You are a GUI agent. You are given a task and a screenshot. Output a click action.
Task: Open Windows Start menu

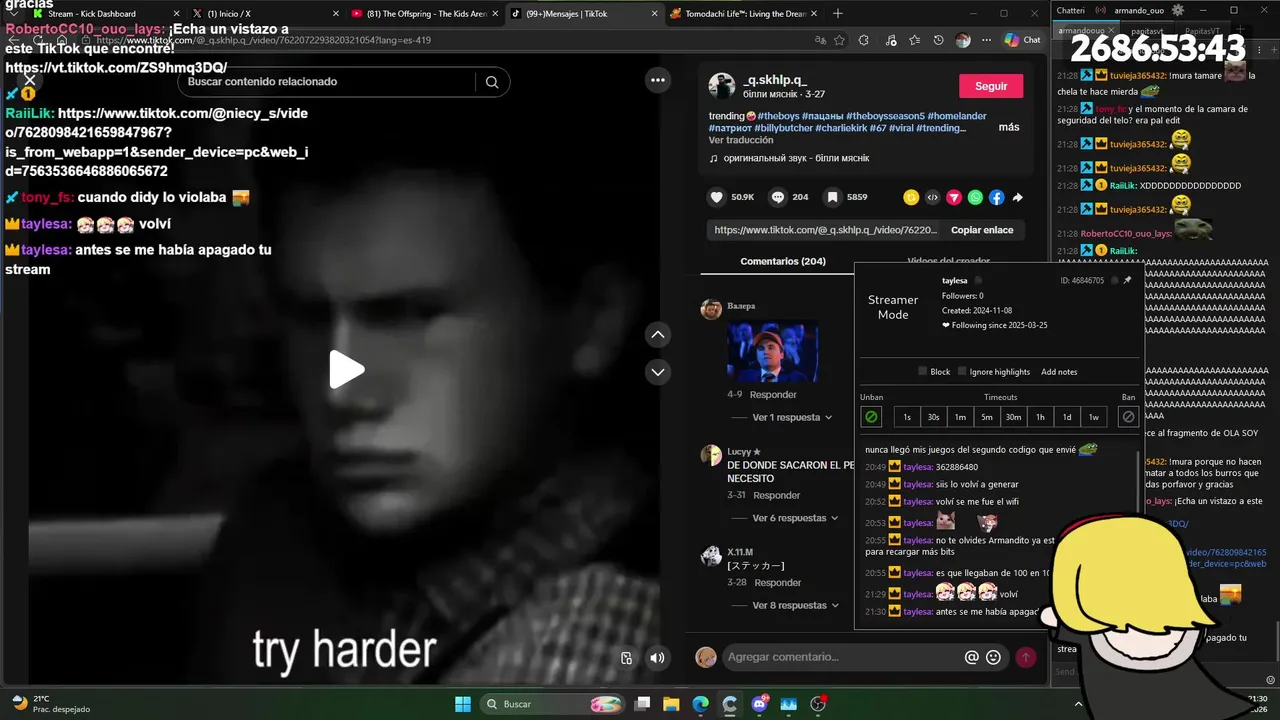tap(463, 704)
